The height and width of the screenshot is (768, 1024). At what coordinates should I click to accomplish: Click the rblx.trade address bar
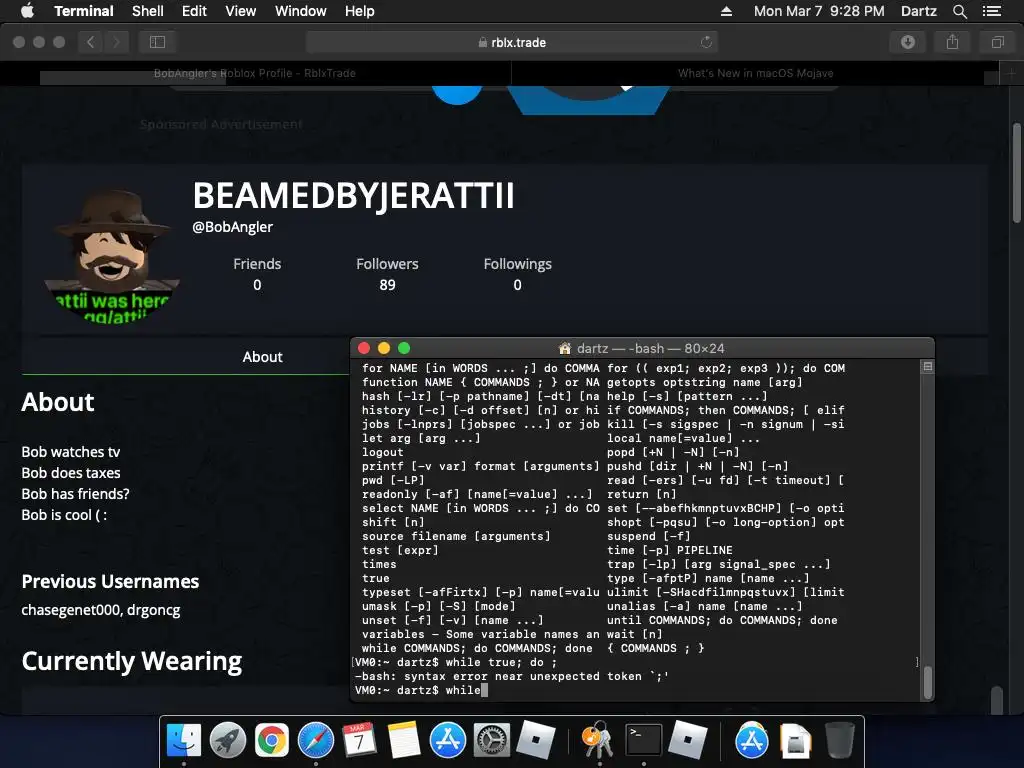512,42
